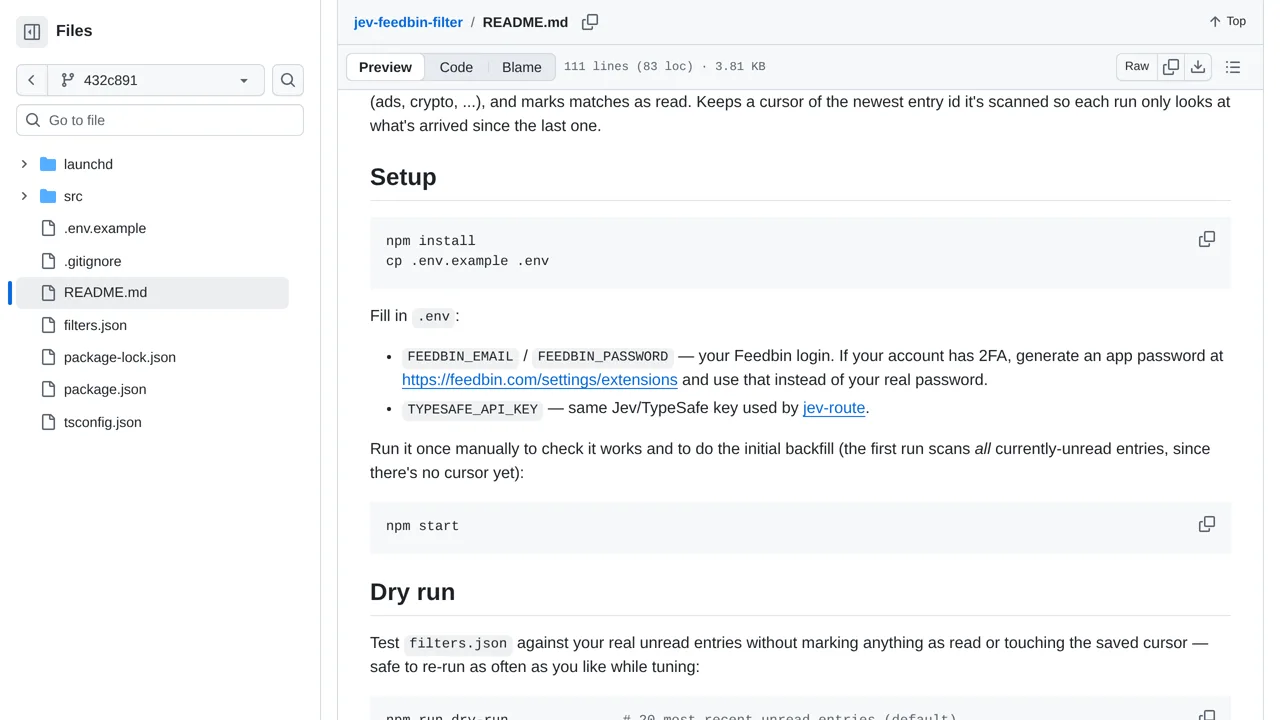Open the 432c891 branch selector dropdown
Image resolution: width=1280 pixels, height=720 pixels.
[156, 80]
